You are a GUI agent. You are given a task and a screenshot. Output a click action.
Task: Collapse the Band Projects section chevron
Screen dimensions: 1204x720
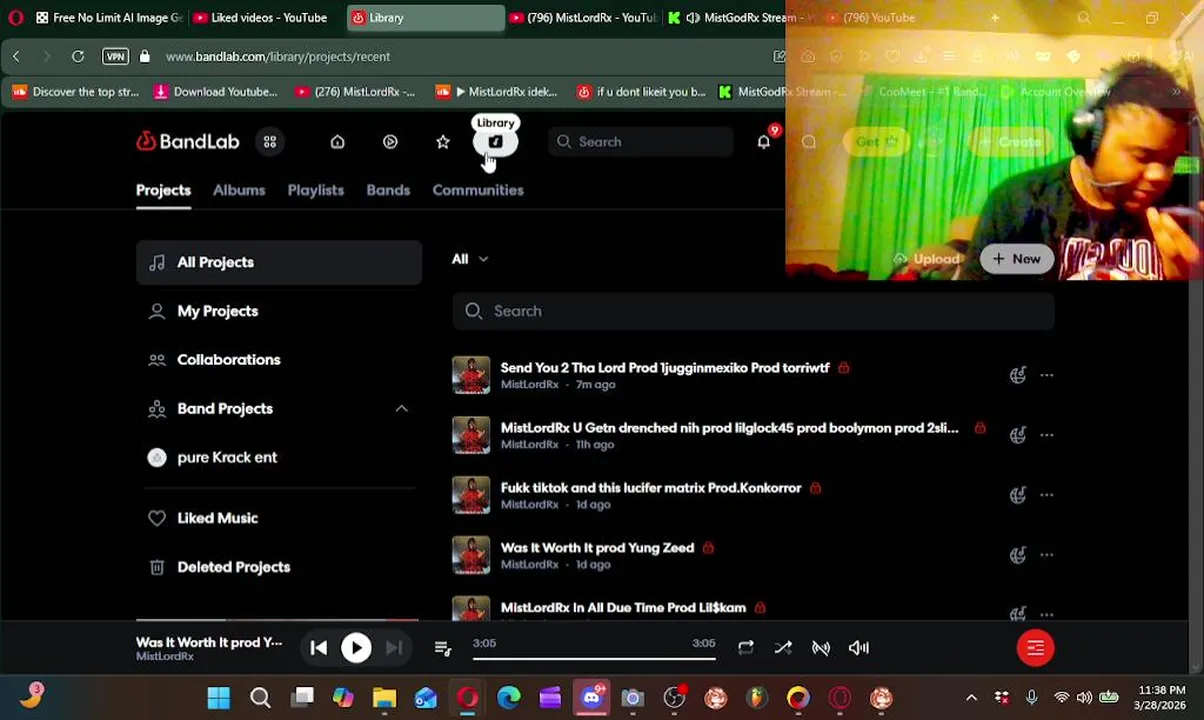(x=401, y=409)
